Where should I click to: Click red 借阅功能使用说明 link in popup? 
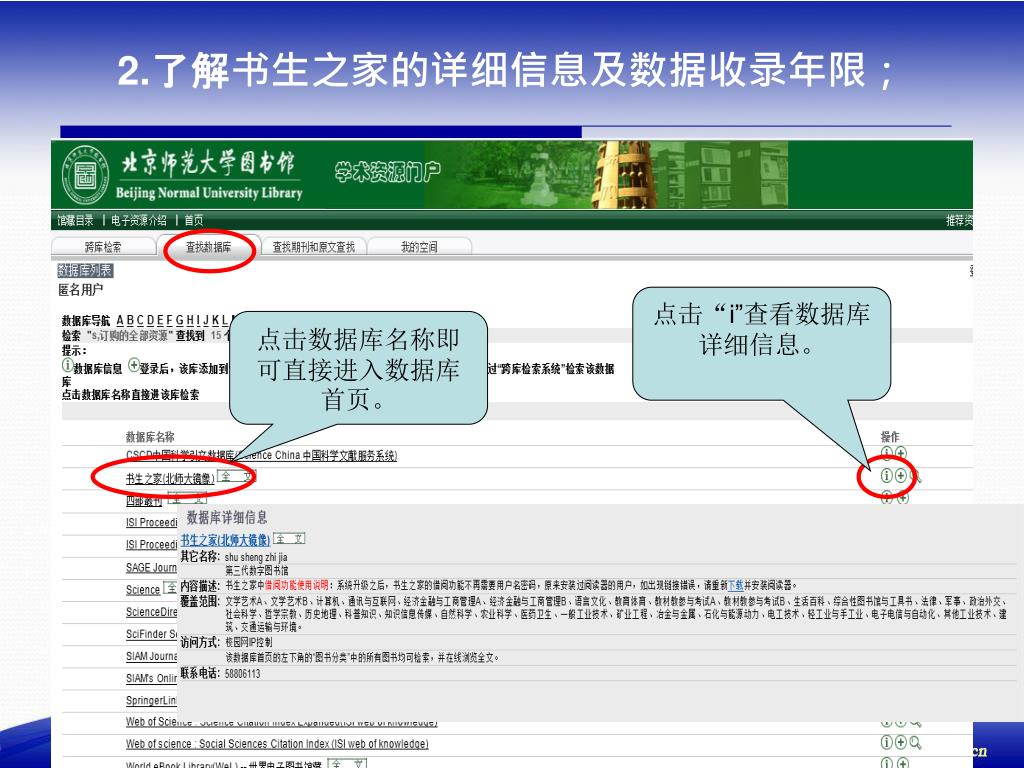[x=297, y=585]
